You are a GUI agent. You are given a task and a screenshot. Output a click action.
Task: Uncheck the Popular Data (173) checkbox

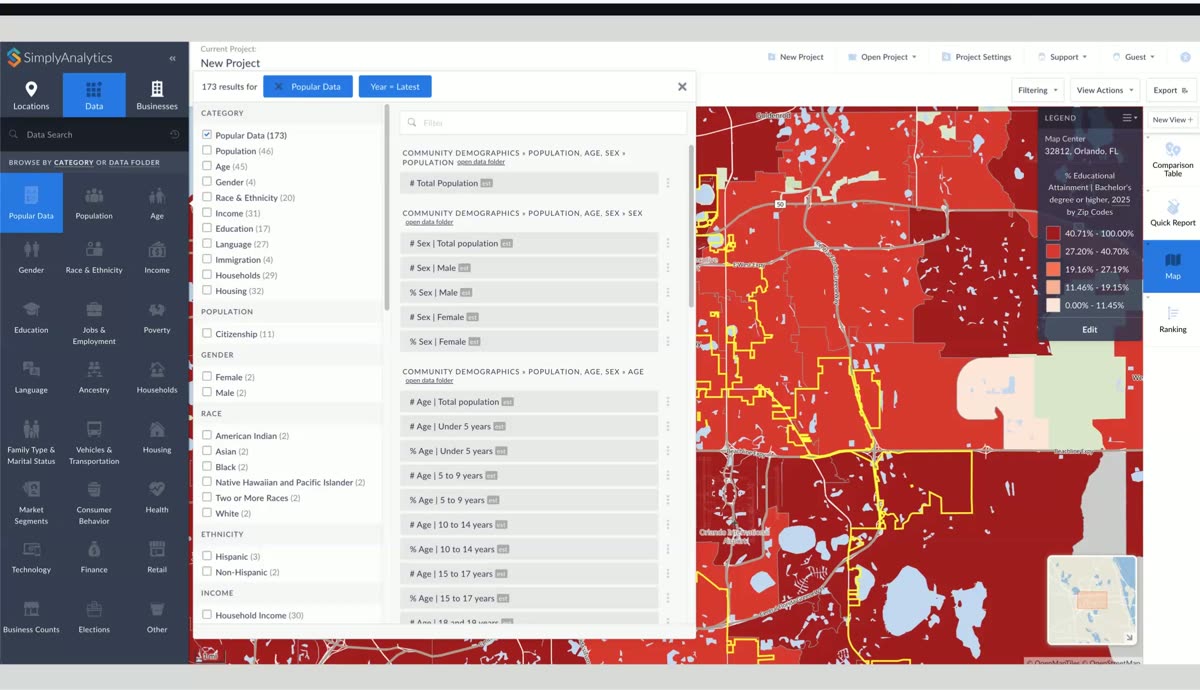click(207, 135)
